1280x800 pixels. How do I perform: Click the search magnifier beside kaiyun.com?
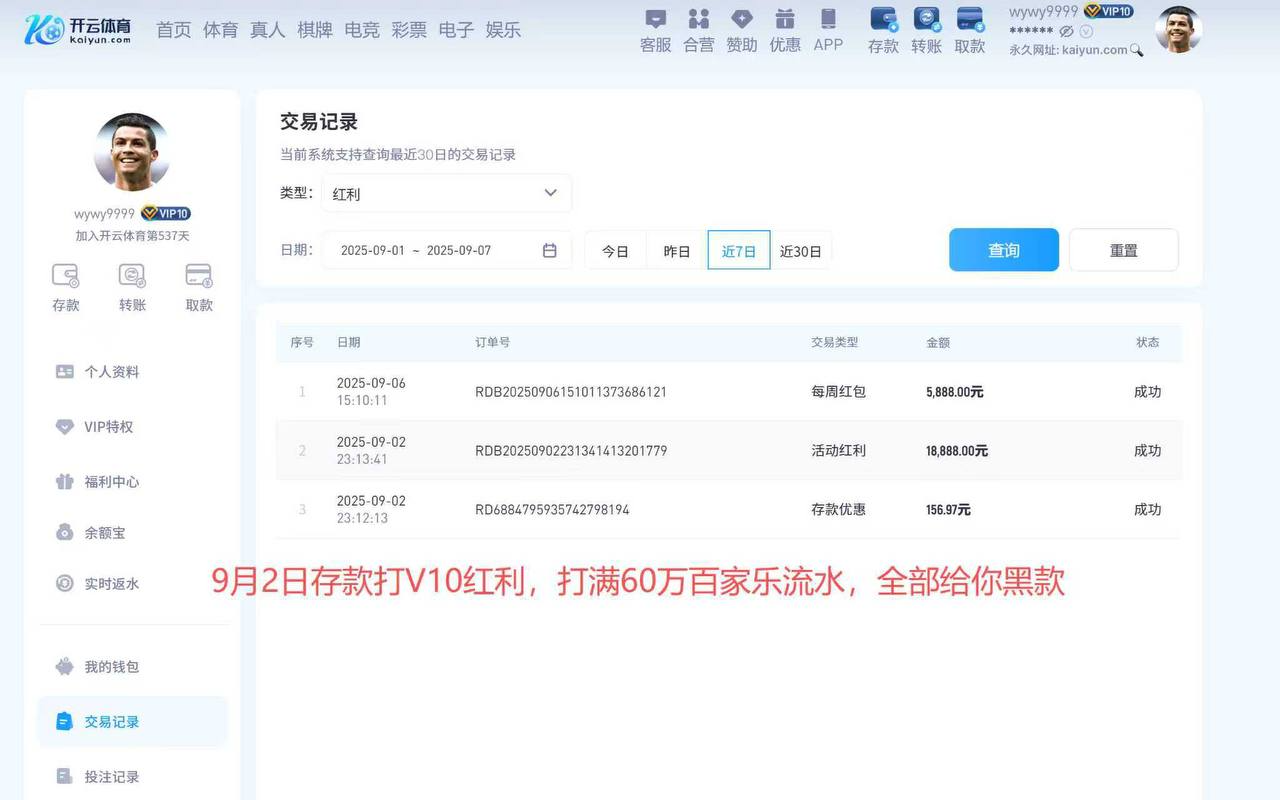click(x=1135, y=47)
